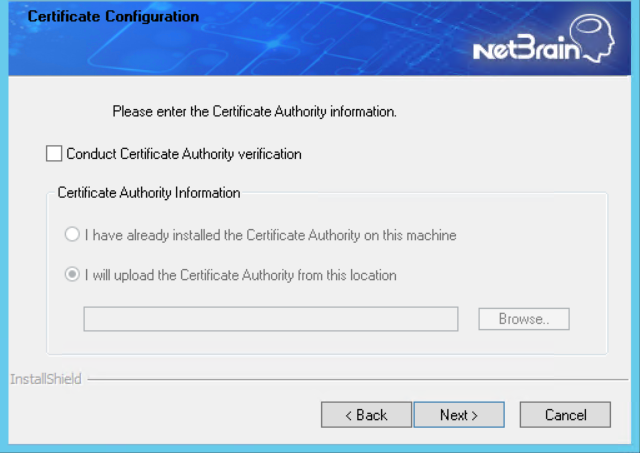Click the blue header banner background

(300, 45)
